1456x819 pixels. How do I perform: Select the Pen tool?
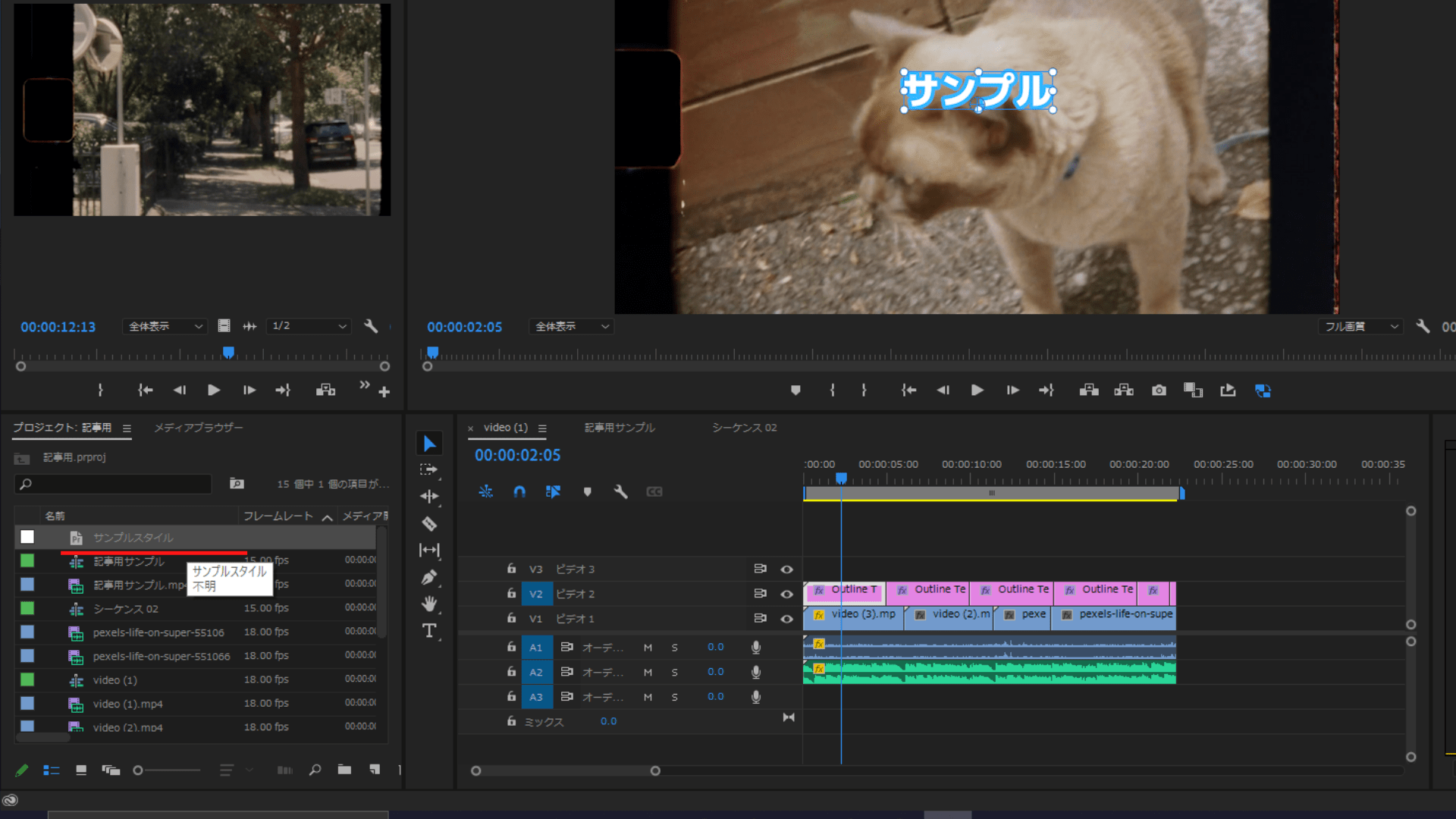[429, 577]
